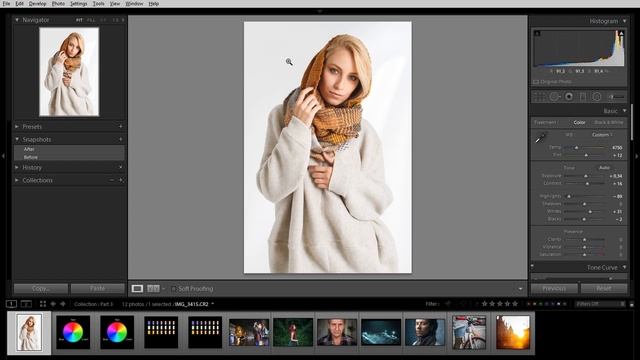Select the Graduated Filter tool
Viewport: 640px width, 360px height.
(x=583, y=97)
